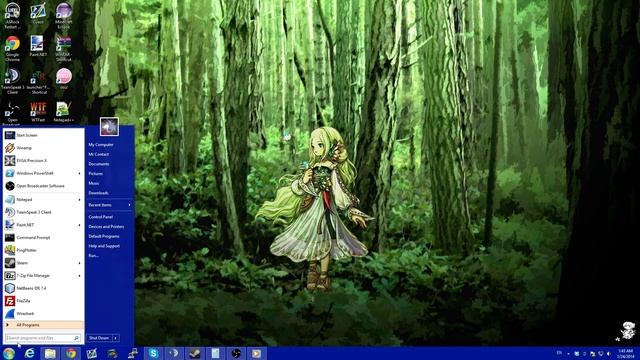Launch PingPlotter from start menu

tap(43, 250)
